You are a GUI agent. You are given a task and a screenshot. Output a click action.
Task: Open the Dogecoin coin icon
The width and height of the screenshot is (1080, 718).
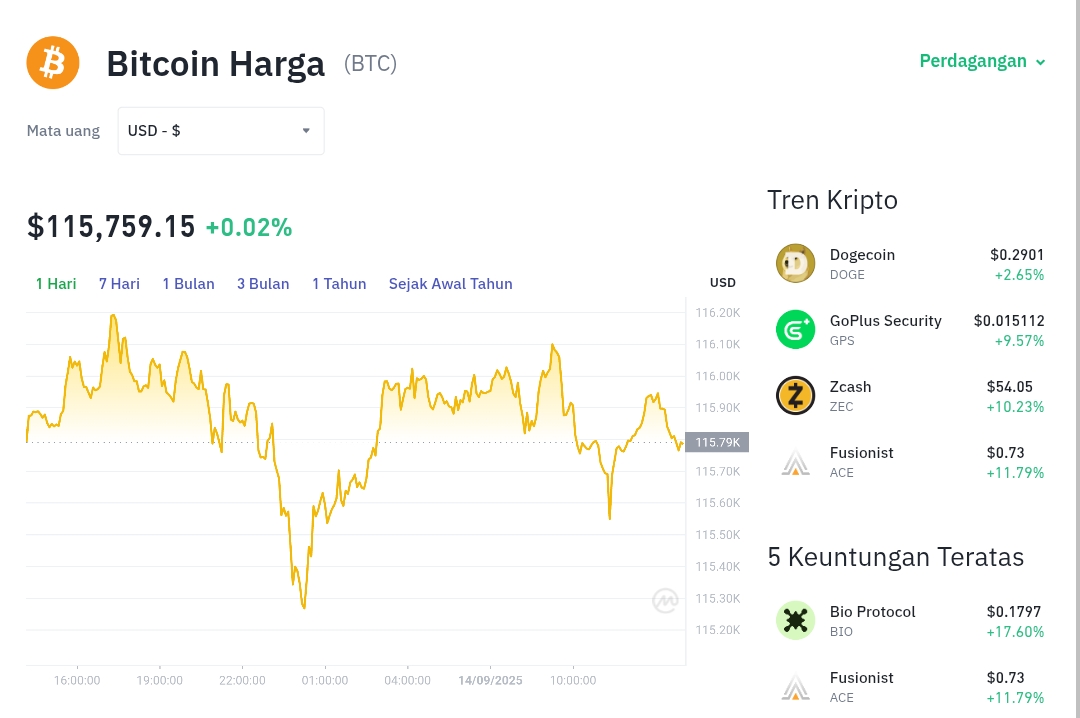[x=796, y=263]
